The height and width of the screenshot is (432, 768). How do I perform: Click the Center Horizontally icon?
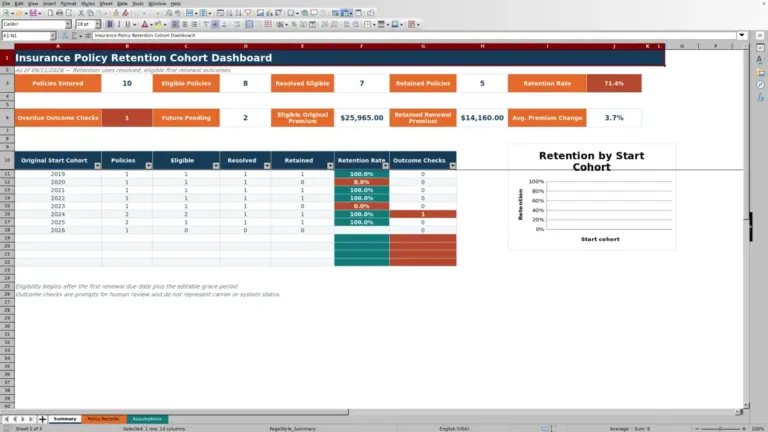(185, 24)
